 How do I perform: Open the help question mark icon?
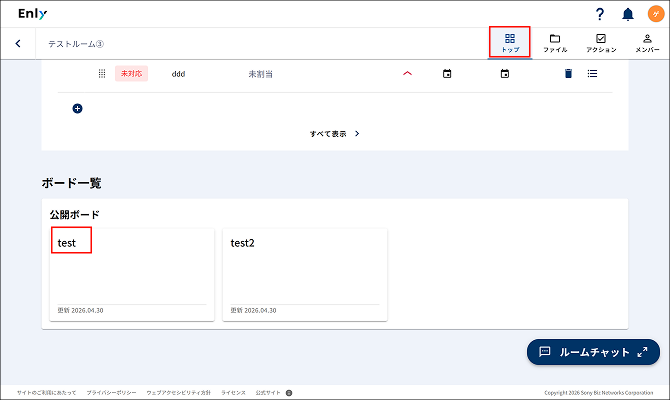point(599,14)
